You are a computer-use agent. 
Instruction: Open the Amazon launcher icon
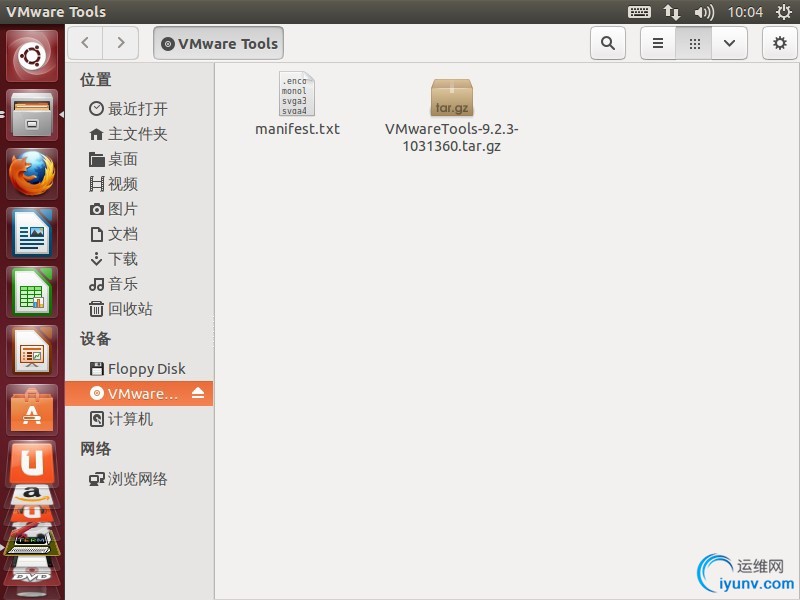[32, 494]
